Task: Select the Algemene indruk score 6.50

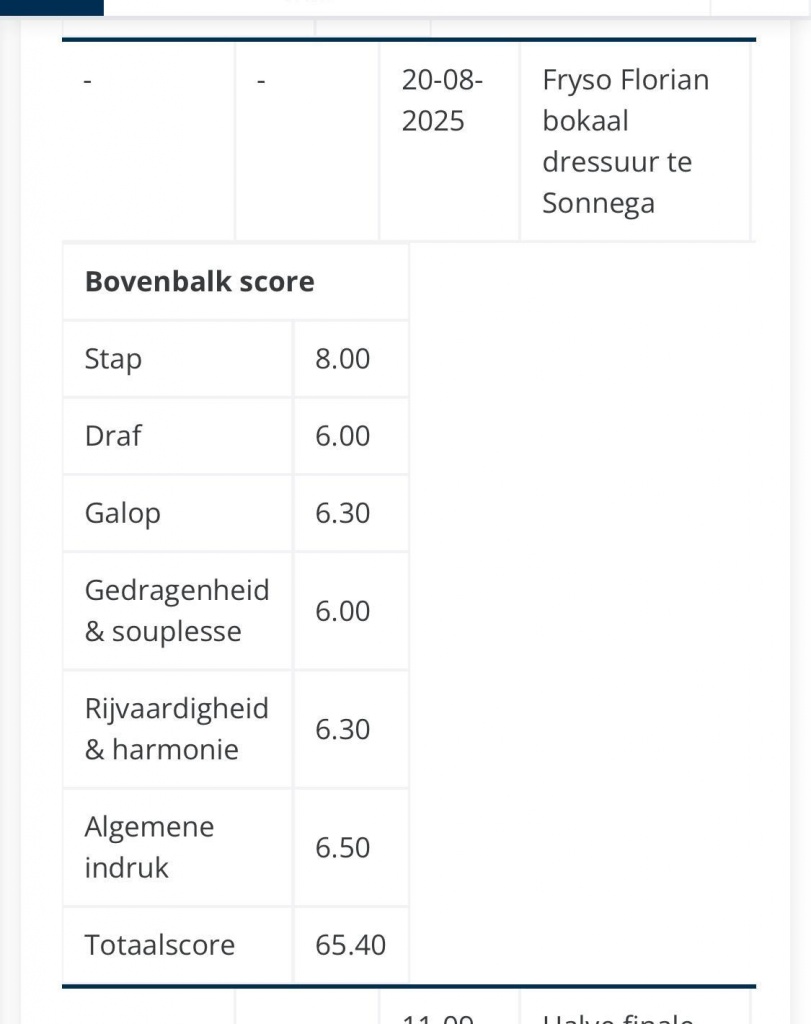Action: [342, 847]
